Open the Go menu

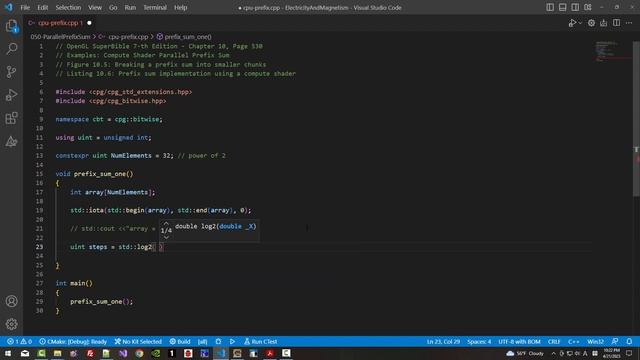[x=113, y=7]
